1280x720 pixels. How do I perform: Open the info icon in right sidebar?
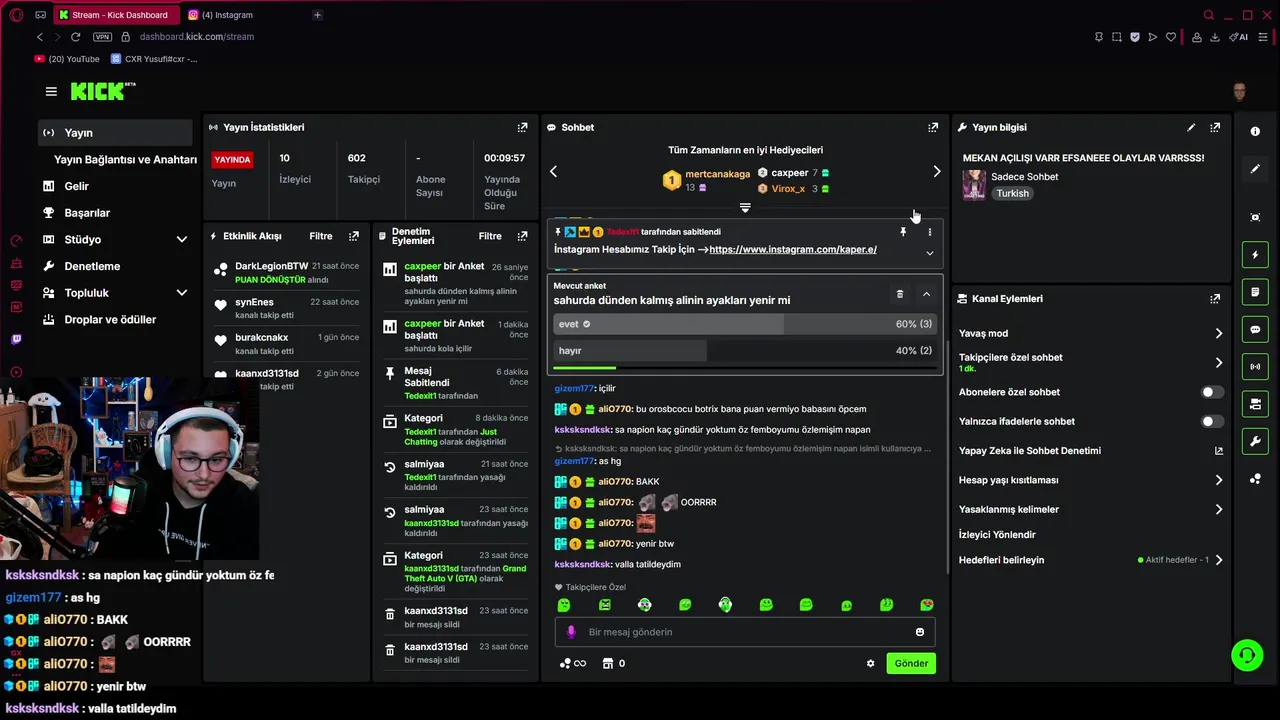click(x=1255, y=132)
